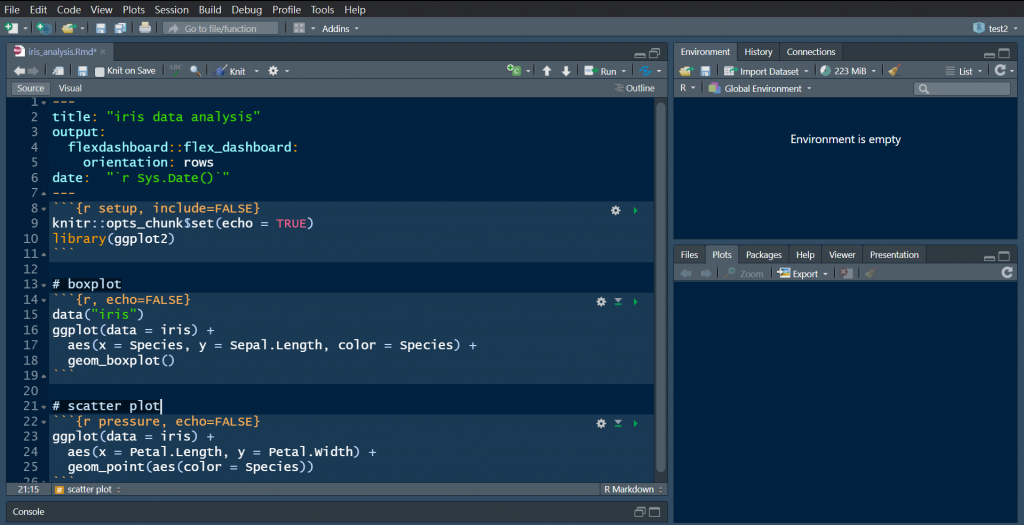The width and height of the screenshot is (1024, 525).
Task: Click the memory usage pie icon
Action: coord(825,71)
